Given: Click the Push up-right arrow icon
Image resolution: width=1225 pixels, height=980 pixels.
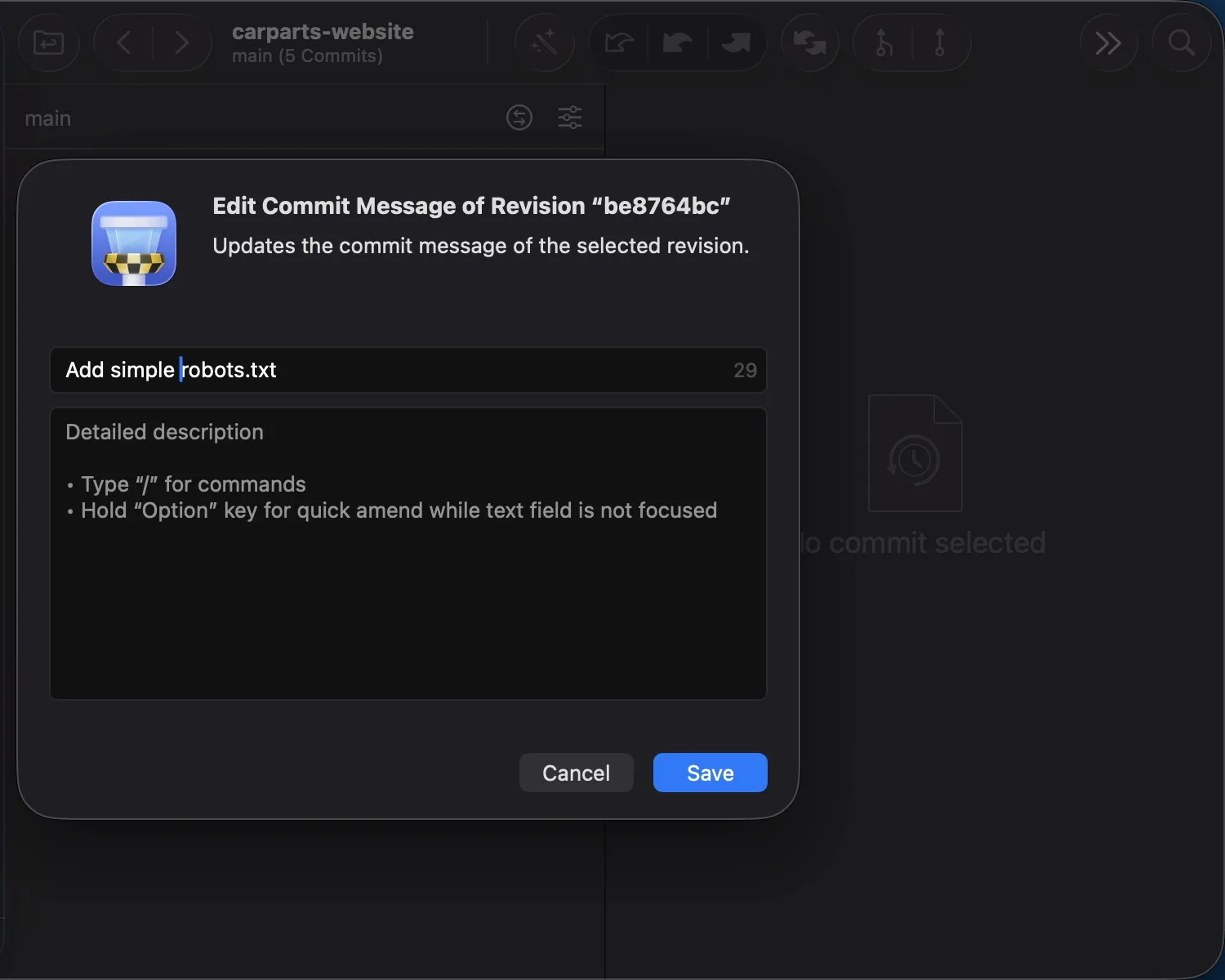Looking at the screenshot, I should pyautogui.click(x=736, y=42).
